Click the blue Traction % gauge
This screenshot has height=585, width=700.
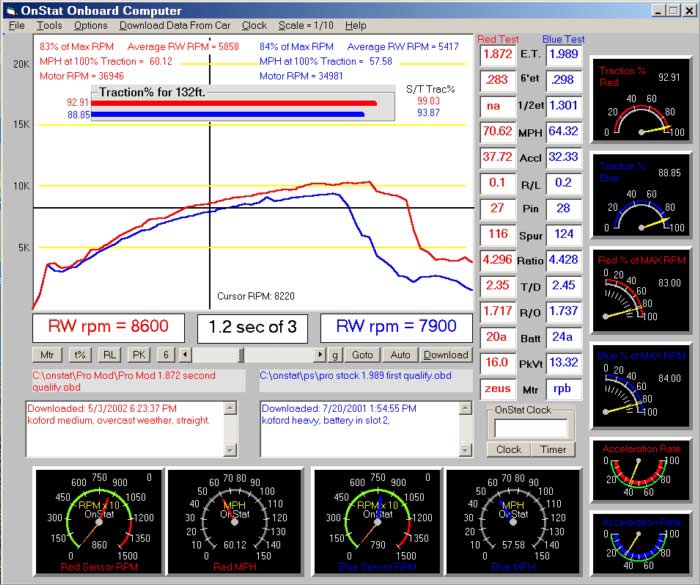(641, 196)
